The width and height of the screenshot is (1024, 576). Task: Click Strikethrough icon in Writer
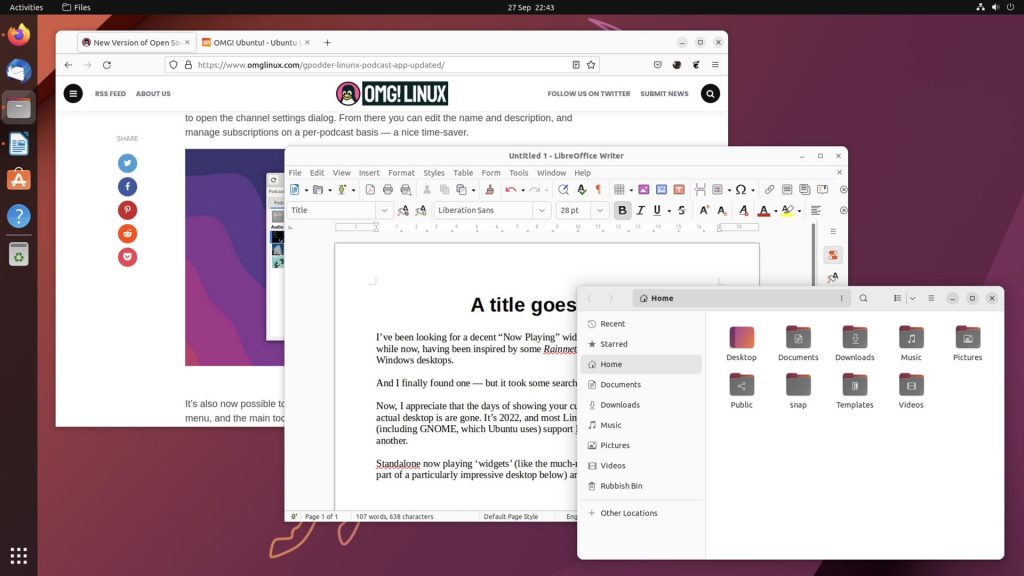click(681, 210)
